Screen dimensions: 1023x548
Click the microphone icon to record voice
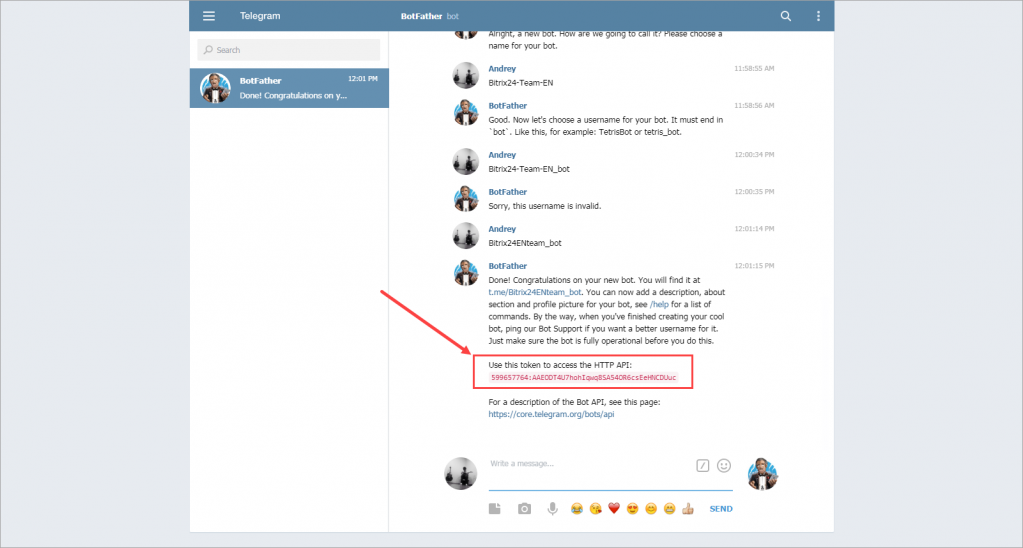tap(552, 509)
